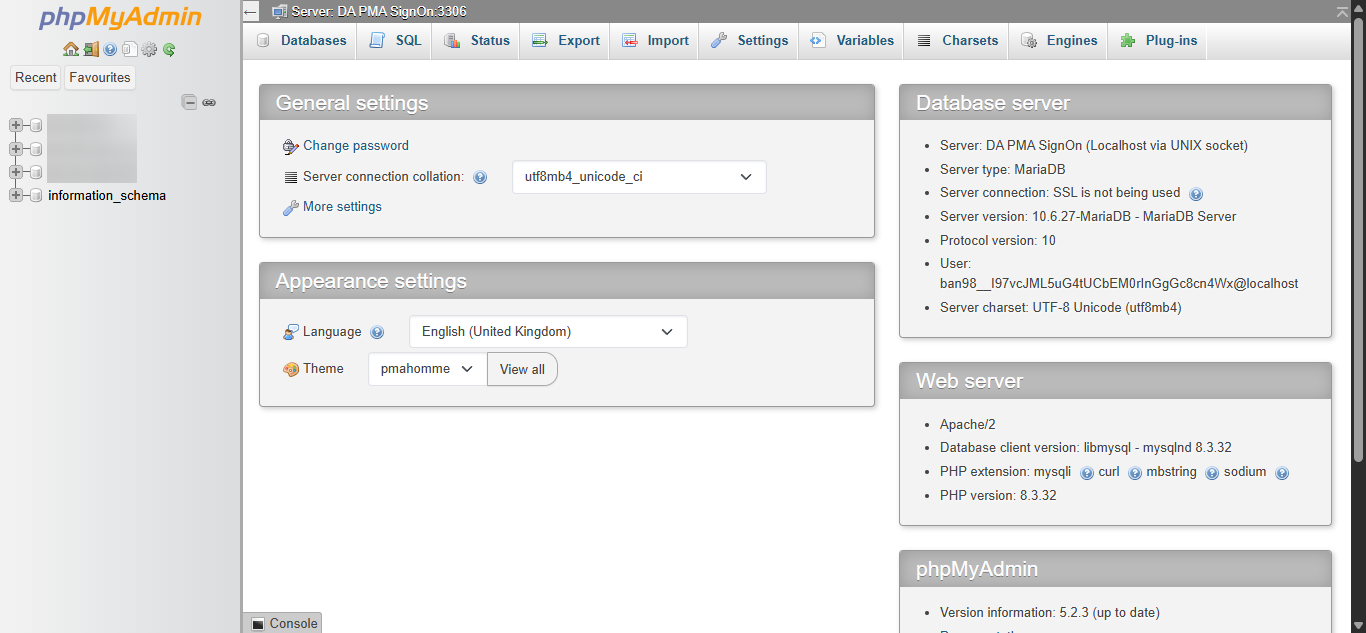Expand the information_schema database node

tap(15, 195)
